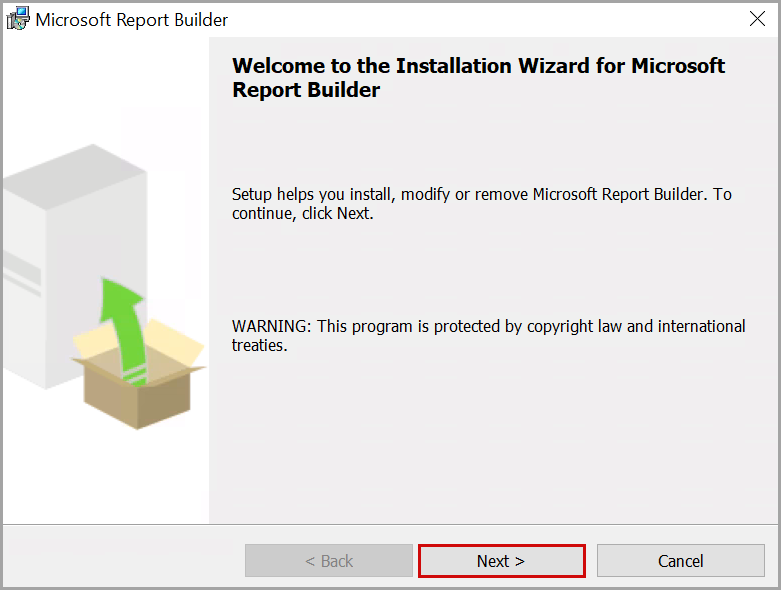Click the 'Welcome to the Installation Wizard' heading
This screenshot has height=590, width=781.
[x=478, y=67]
